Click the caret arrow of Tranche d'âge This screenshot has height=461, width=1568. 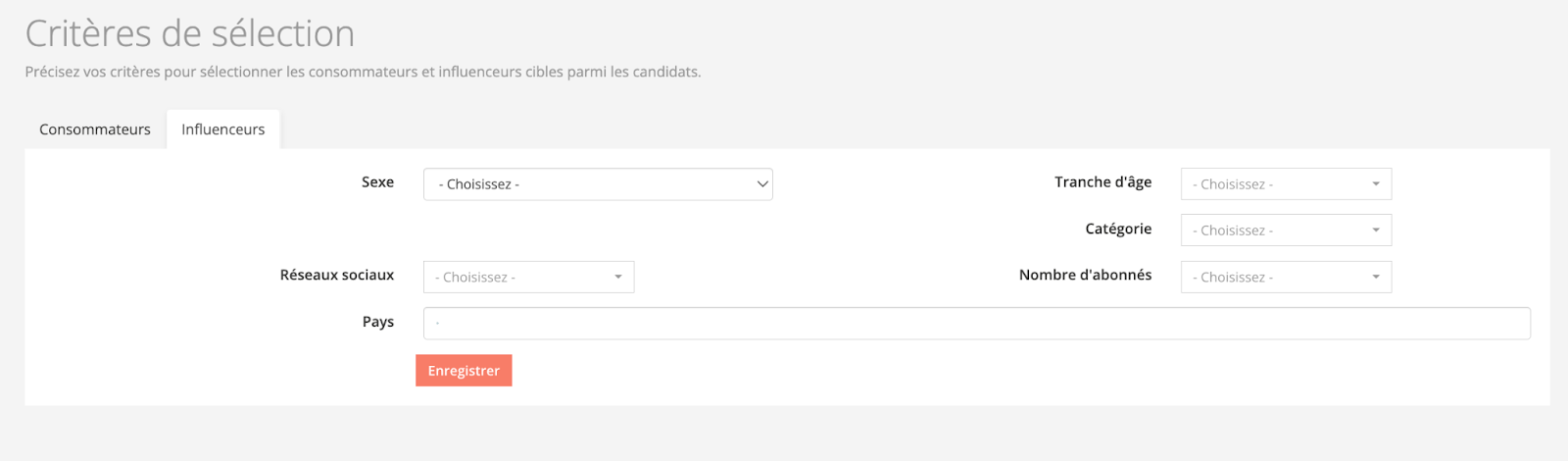[x=1376, y=184]
